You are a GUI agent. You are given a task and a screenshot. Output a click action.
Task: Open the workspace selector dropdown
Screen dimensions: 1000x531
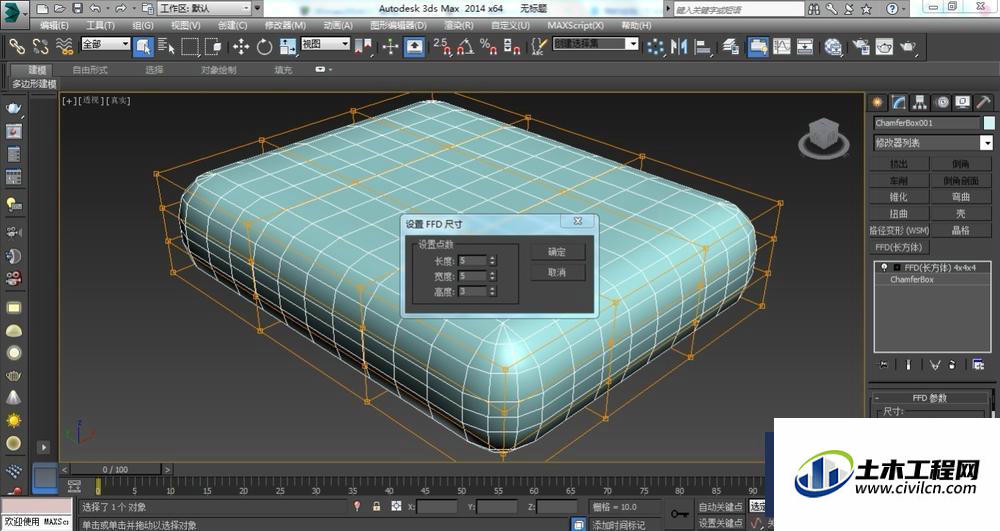(204, 8)
